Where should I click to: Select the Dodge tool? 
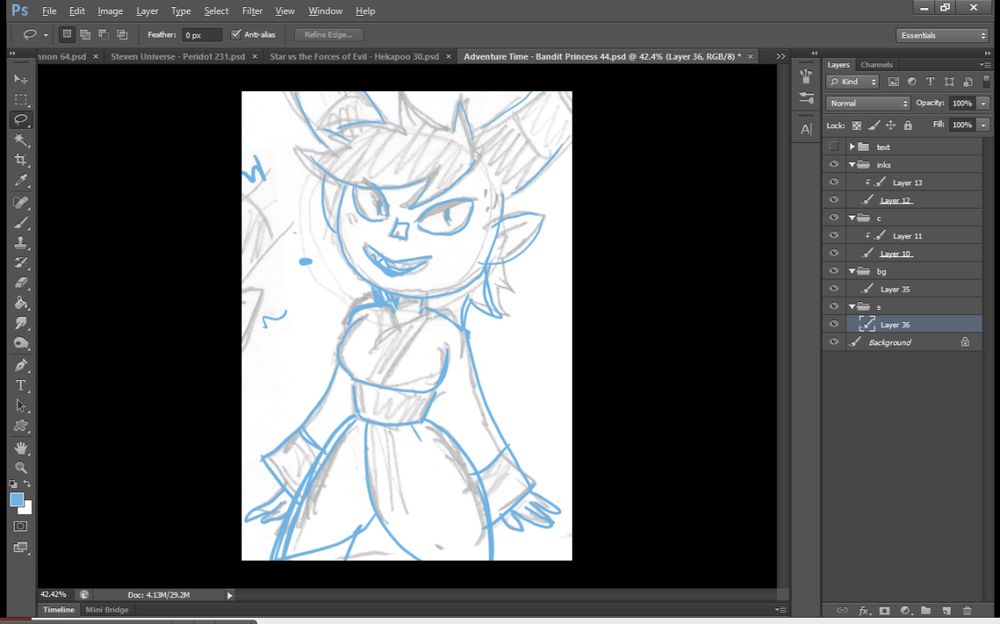point(20,343)
